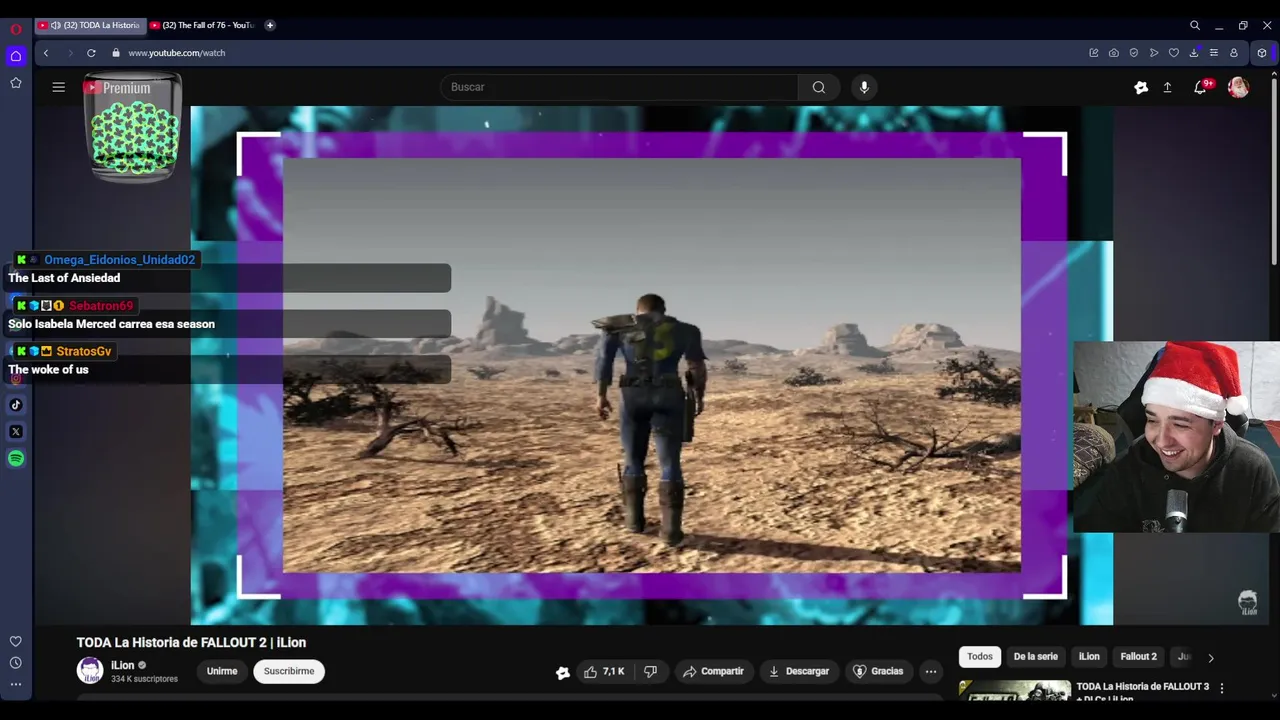1280x720 pixels.
Task: Click the YouTube upload arrow icon
Action: point(1167,88)
